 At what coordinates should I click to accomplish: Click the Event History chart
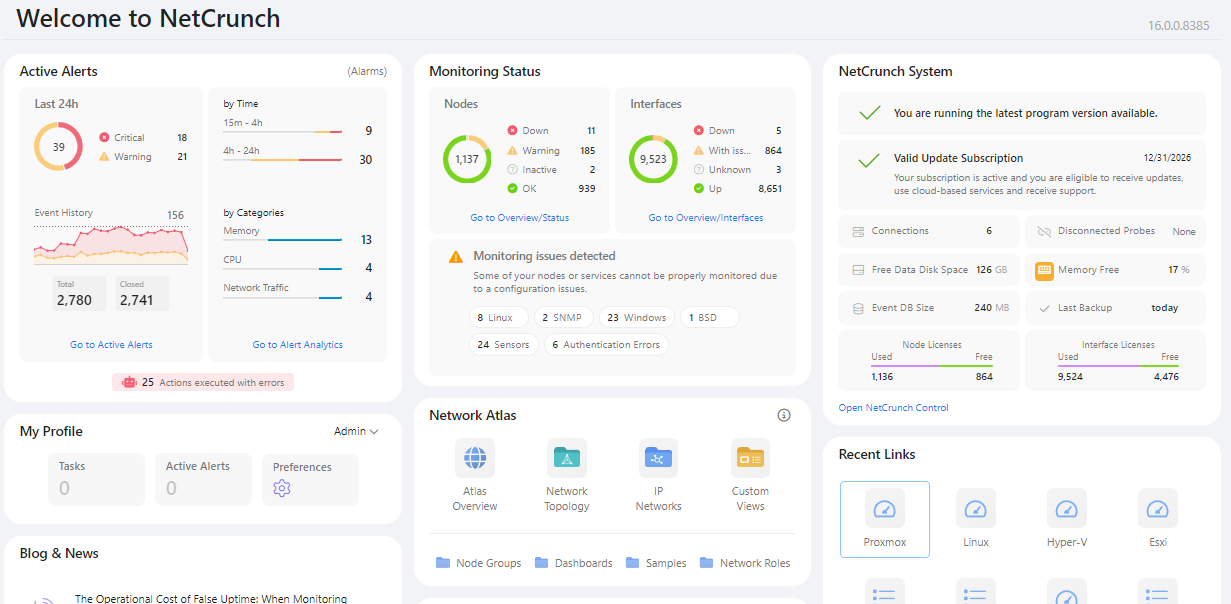pos(111,244)
